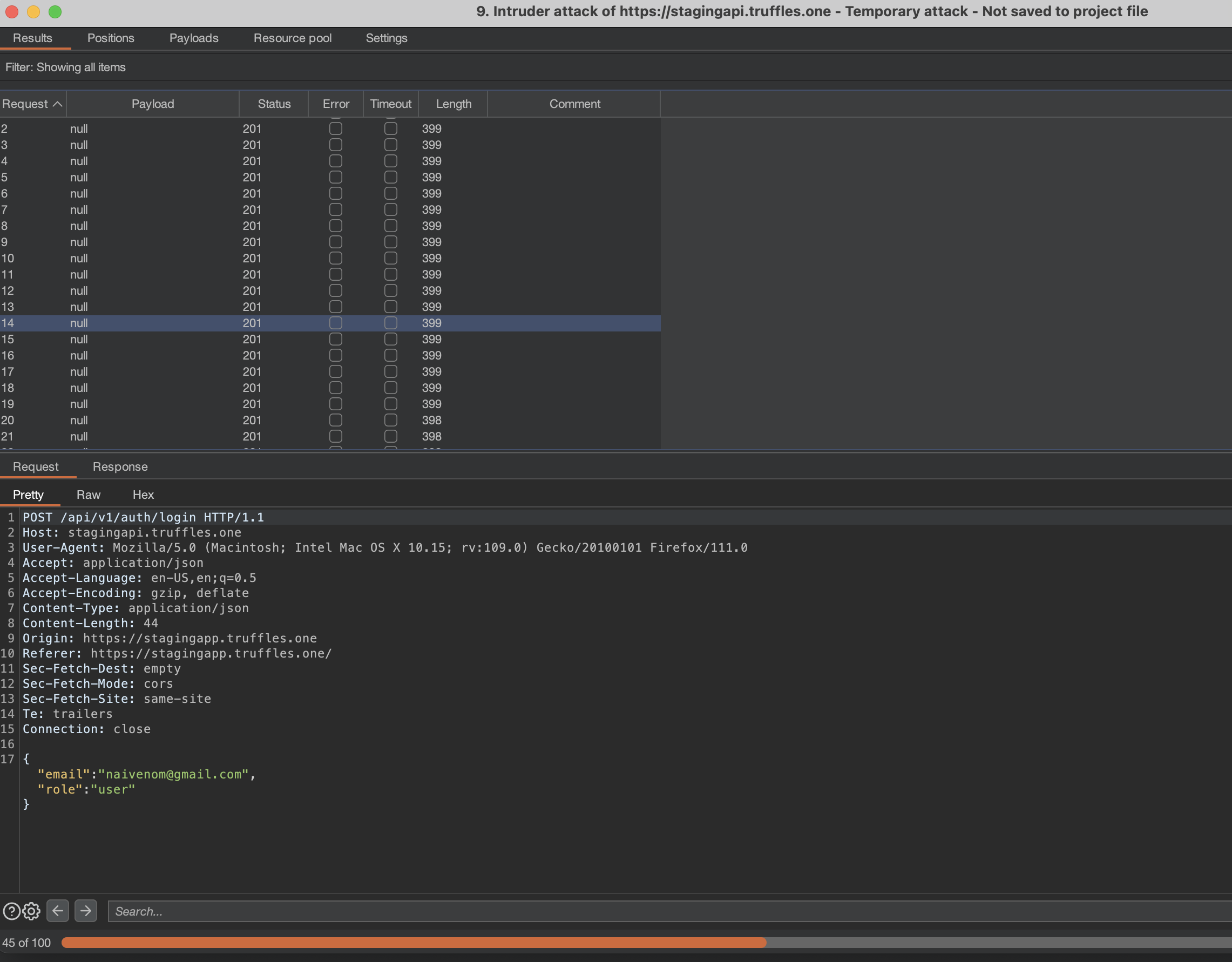1232x962 pixels.
Task: Click the Response tab
Action: pyautogui.click(x=119, y=466)
